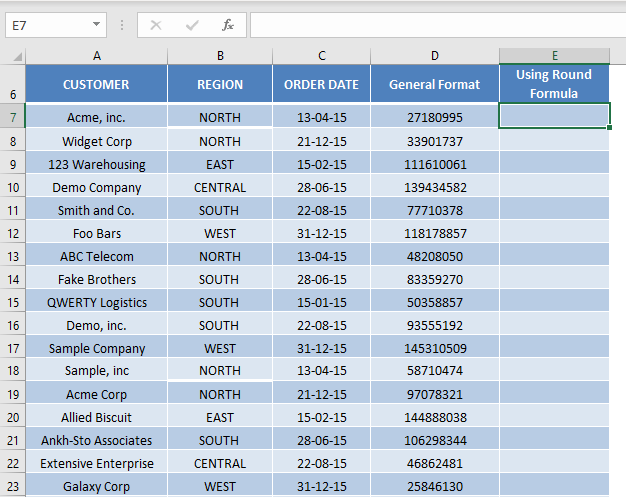Select cell containing ABC Telecom
The width and height of the screenshot is (626, 497).
click(x=97, y=256)
